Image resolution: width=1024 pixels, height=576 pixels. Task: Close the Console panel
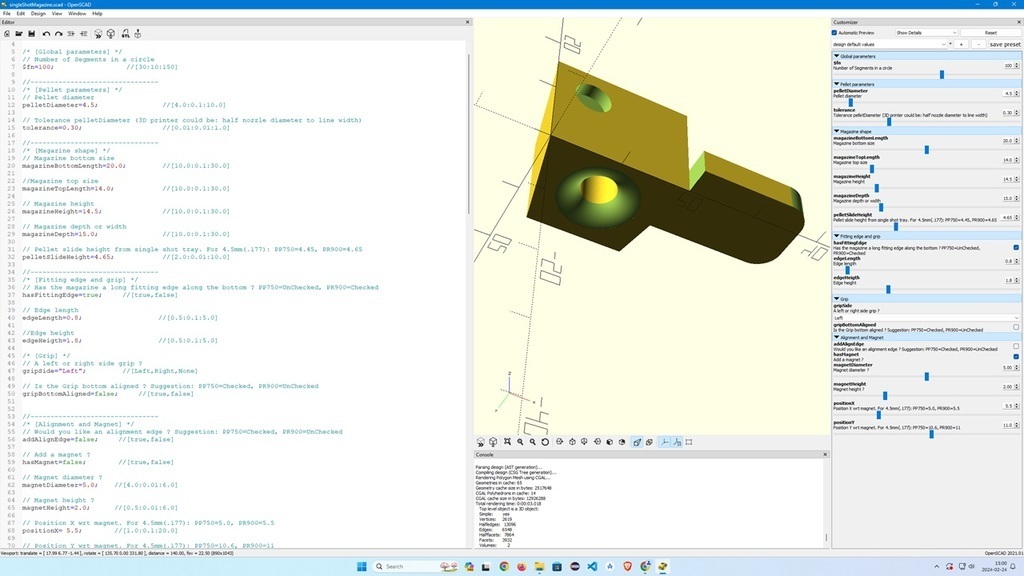[x=825, y=455]
